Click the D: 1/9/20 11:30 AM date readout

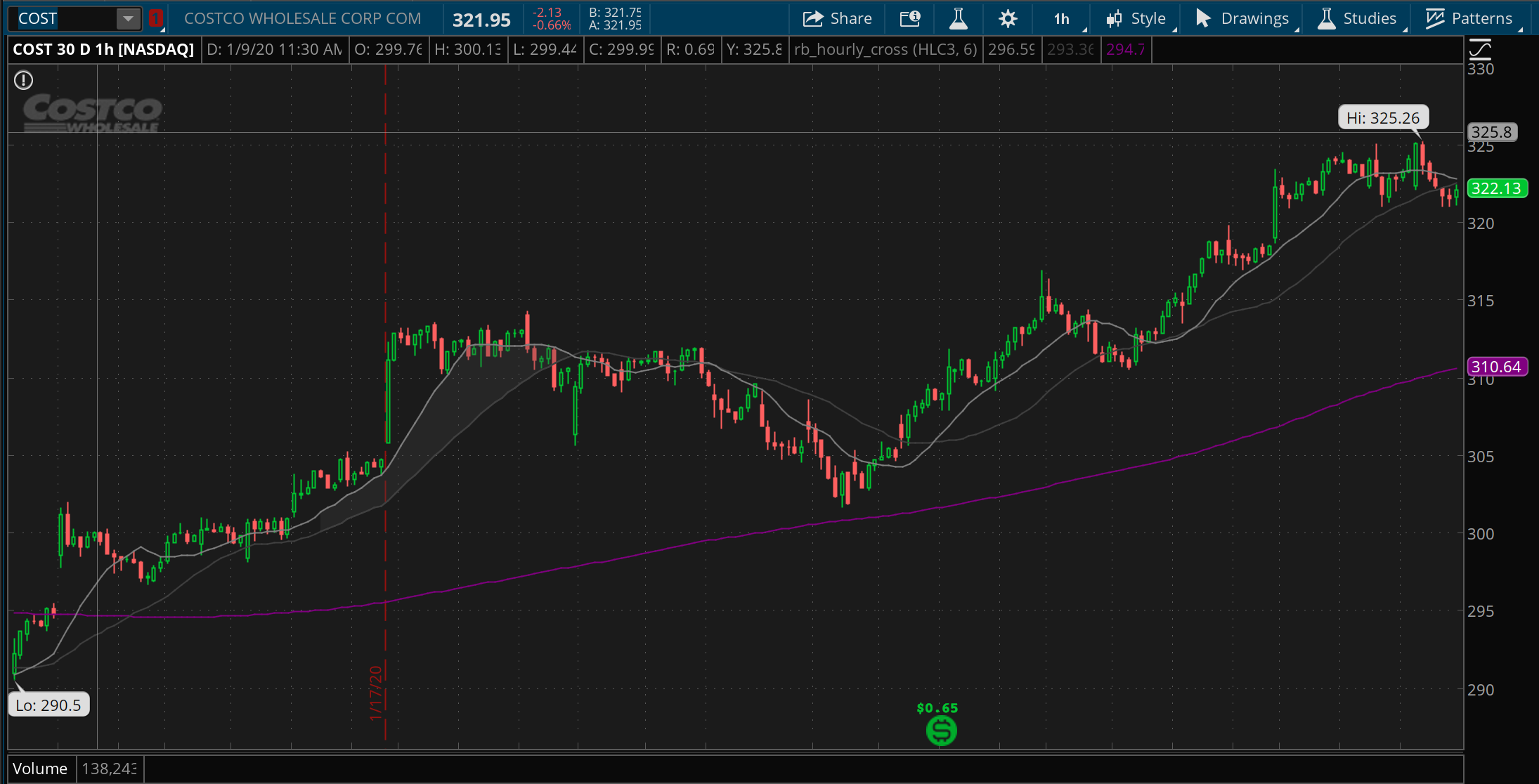coord(275,49)
